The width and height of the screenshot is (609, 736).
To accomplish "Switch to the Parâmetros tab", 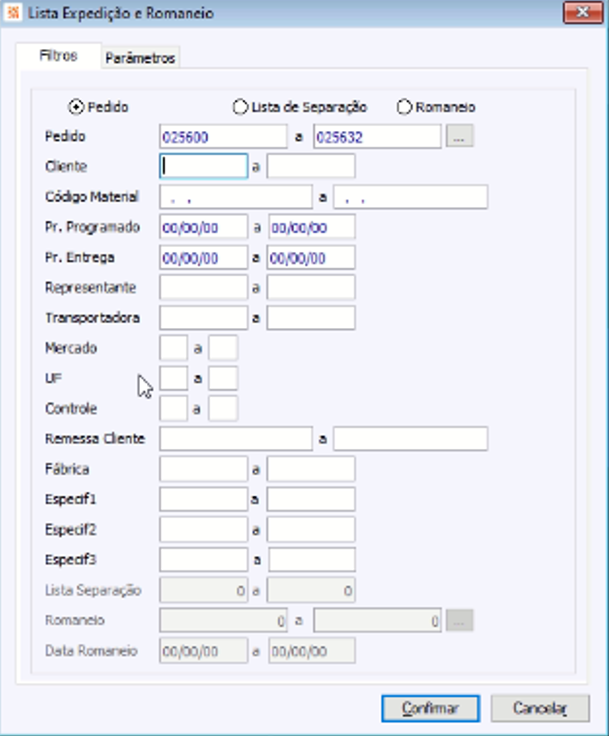I will (x=140, y=58).
